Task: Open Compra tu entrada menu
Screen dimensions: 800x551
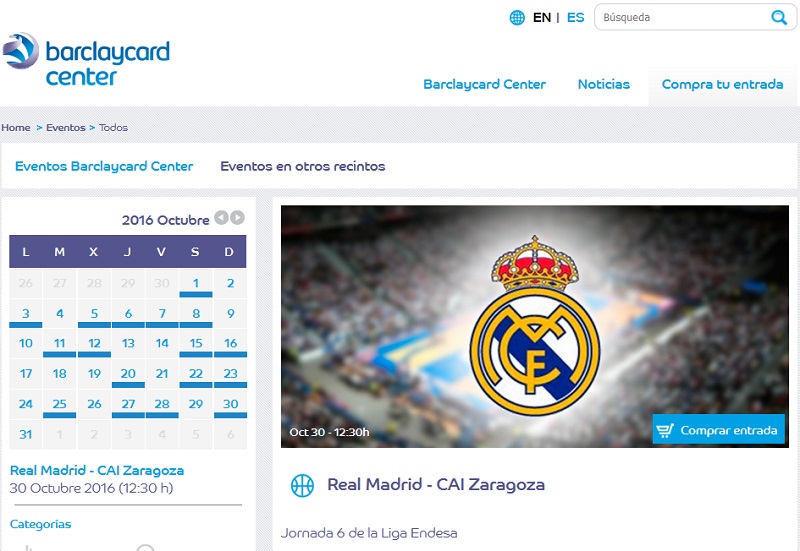Action: pyautogui.click(x=722, y=84)
